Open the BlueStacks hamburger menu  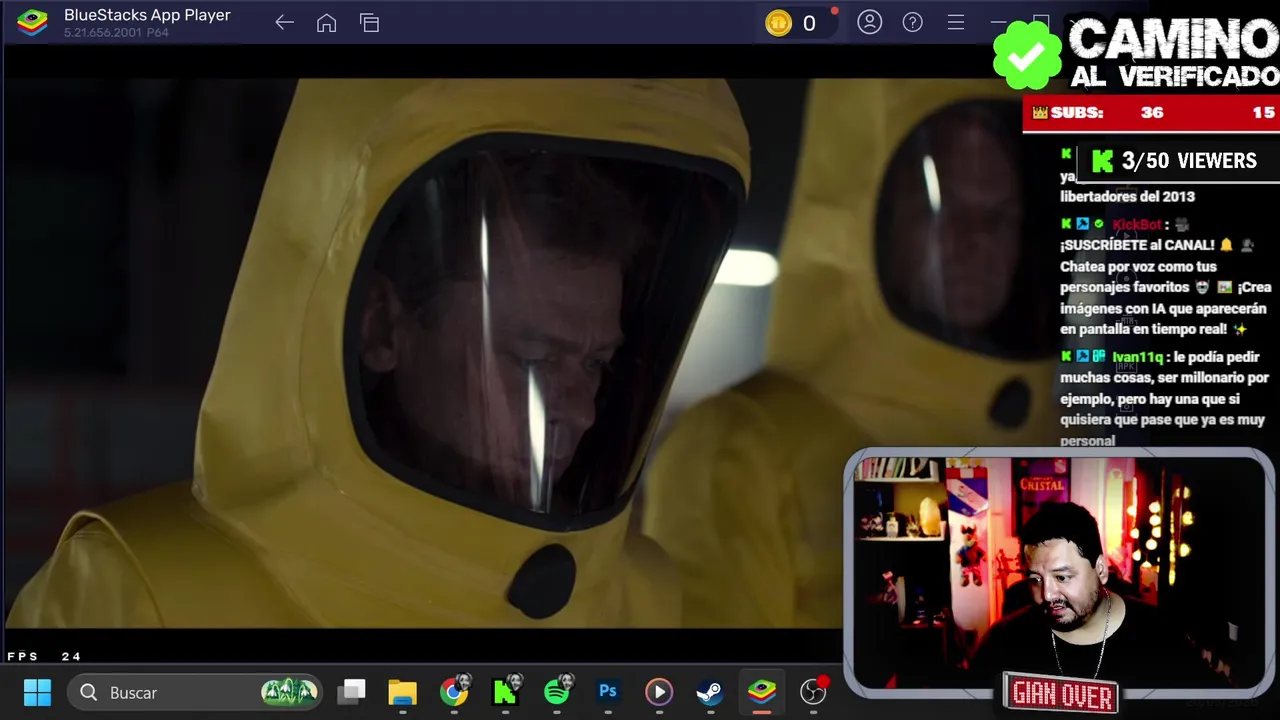tap(956, 22)
